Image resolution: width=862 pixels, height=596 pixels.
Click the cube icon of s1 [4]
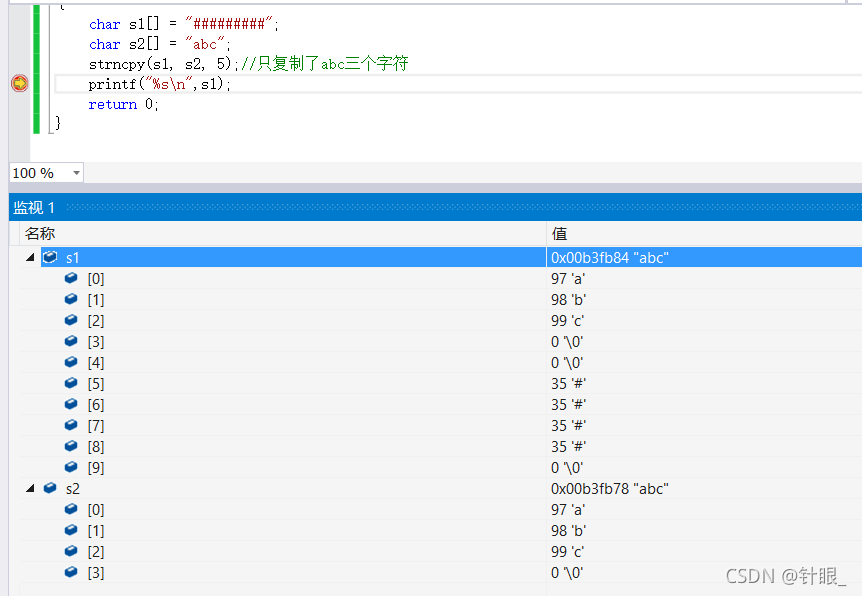71,362
